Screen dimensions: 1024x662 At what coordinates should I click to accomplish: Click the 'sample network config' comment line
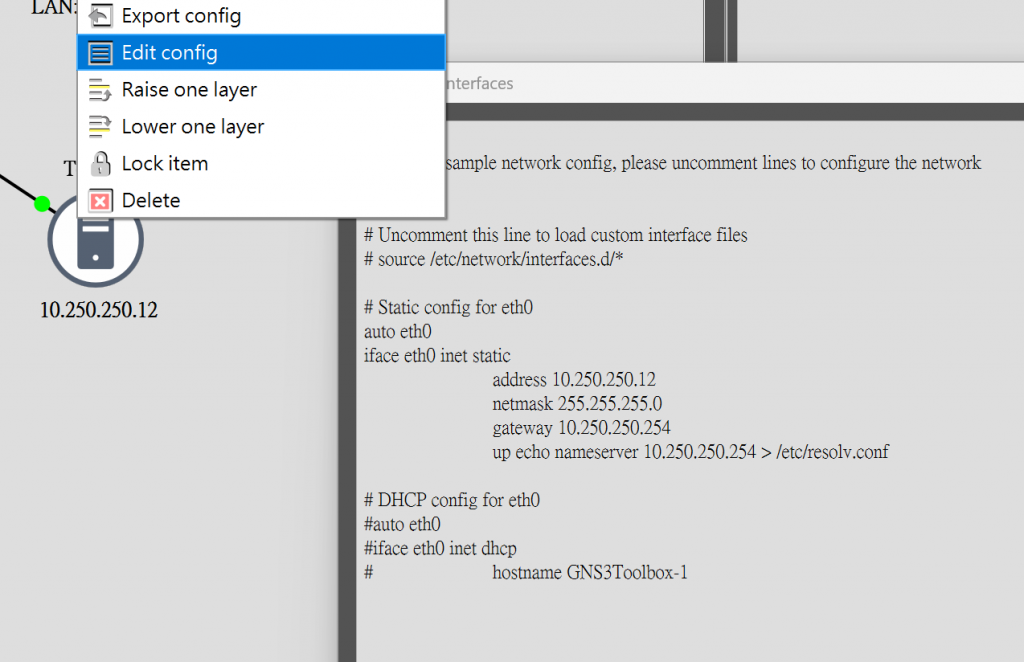(x=713, y=163)
